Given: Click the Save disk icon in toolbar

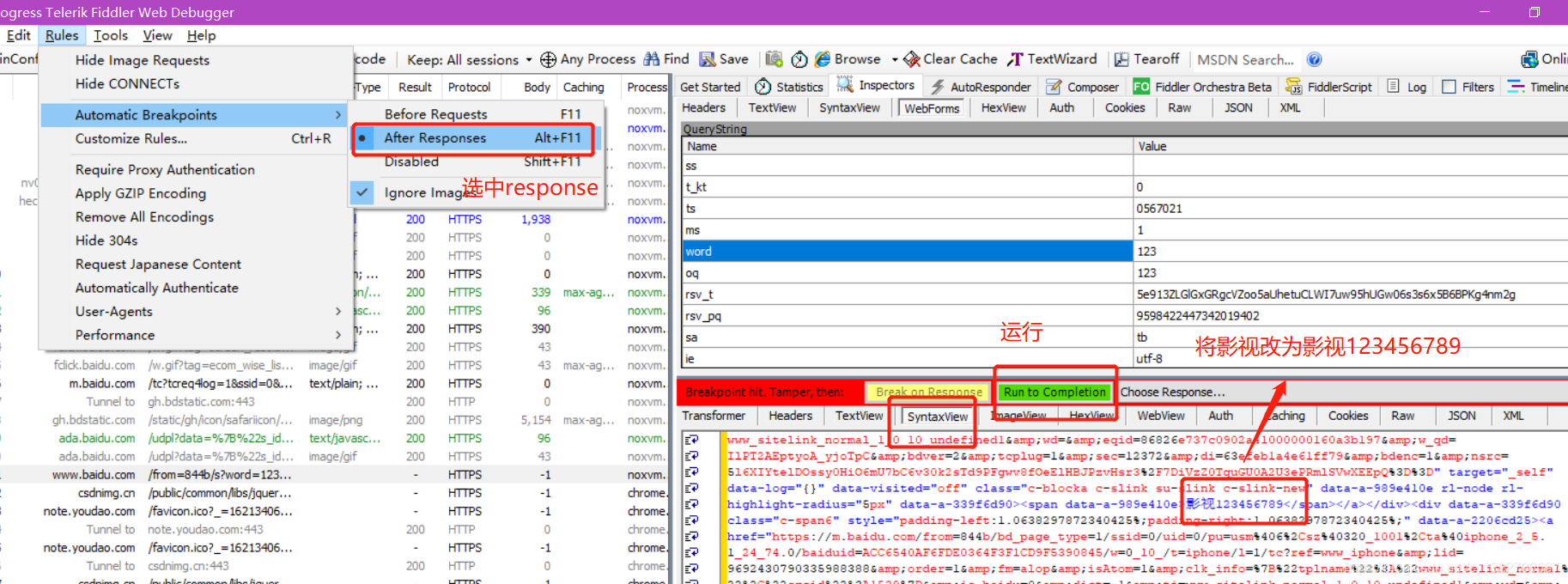Looking at the screenshot, I should [708, 59].
